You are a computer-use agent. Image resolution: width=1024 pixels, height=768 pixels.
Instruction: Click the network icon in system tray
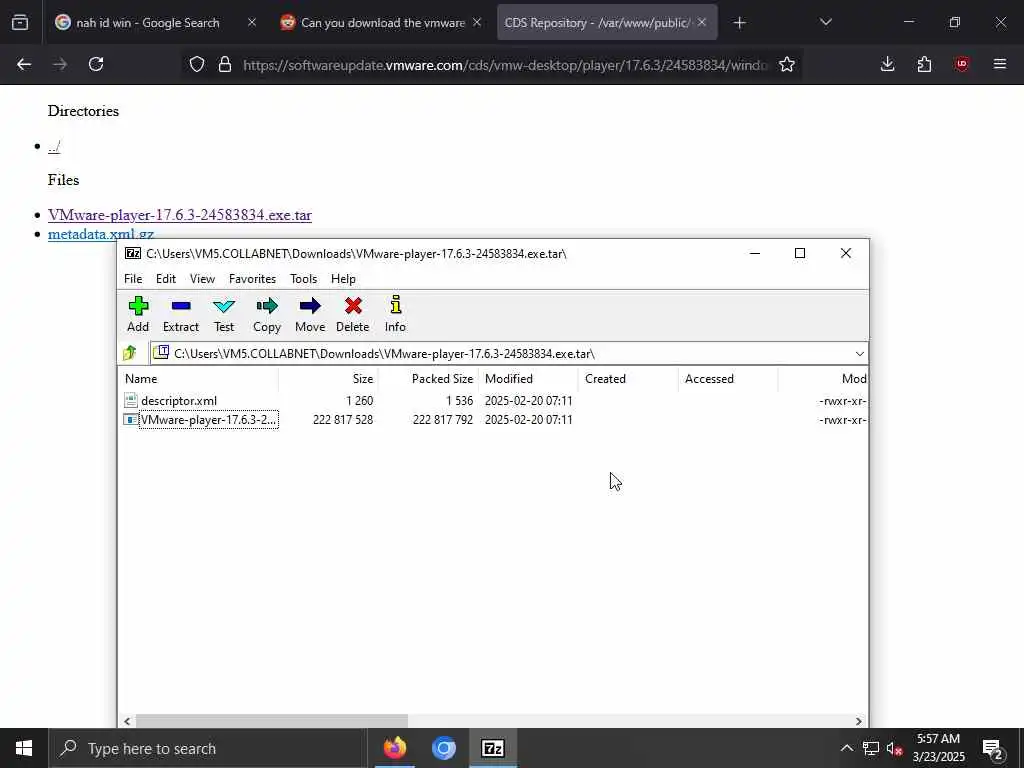pos(871,748)
